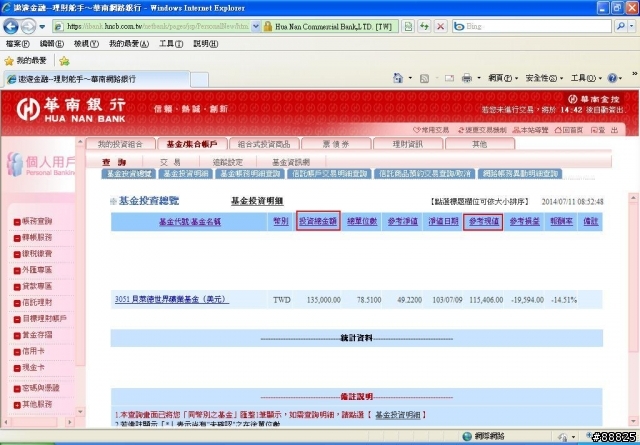This screenshot has width=640, height=445.
Task: Click the red Stop loading X icon
Action: 440,27
